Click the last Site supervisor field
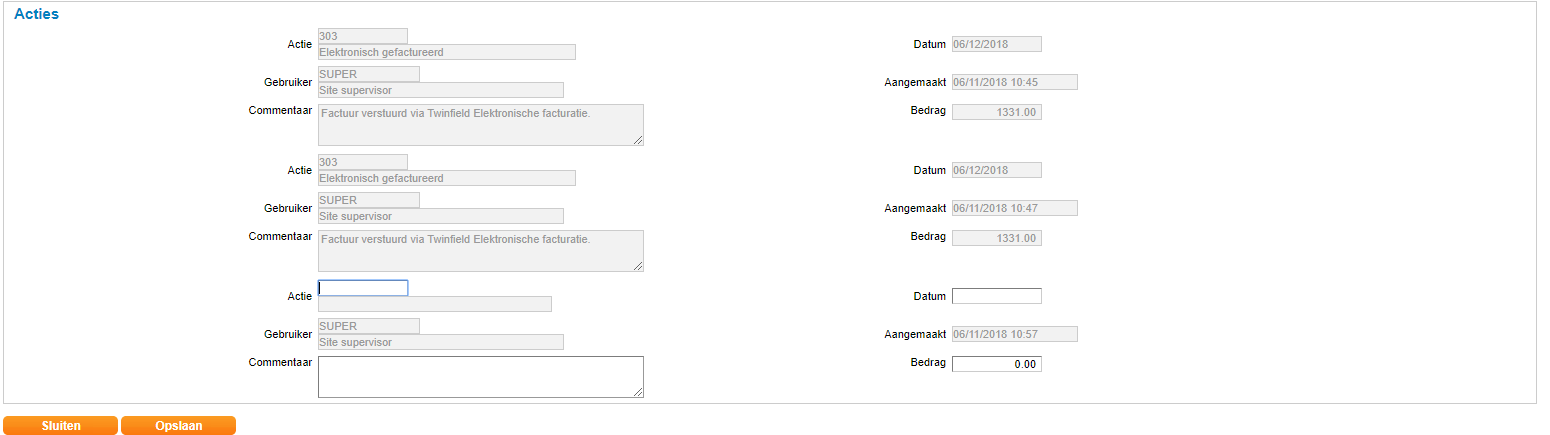Viewport: 1550px width, 435px height. tap(440, 342)
